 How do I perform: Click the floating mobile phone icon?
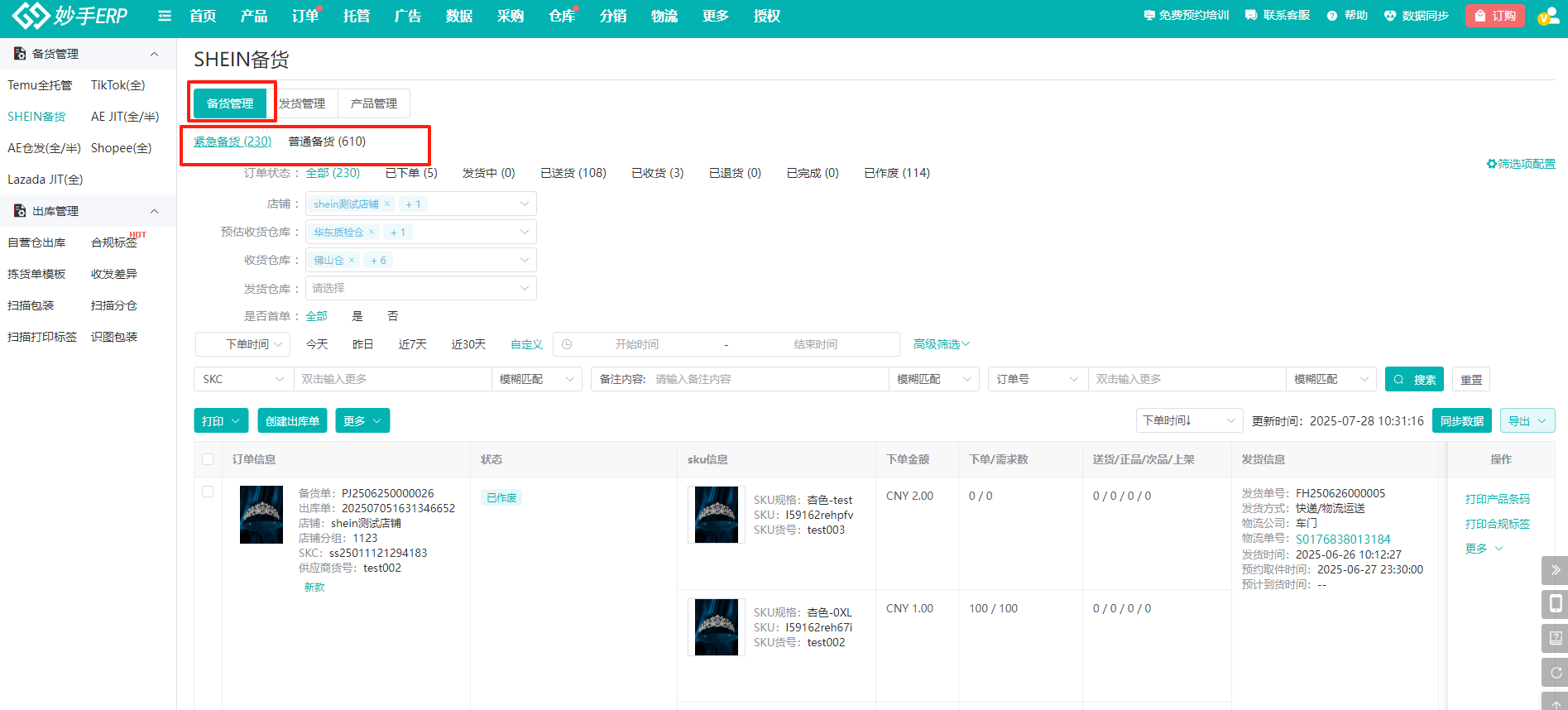pos(1555,604)
